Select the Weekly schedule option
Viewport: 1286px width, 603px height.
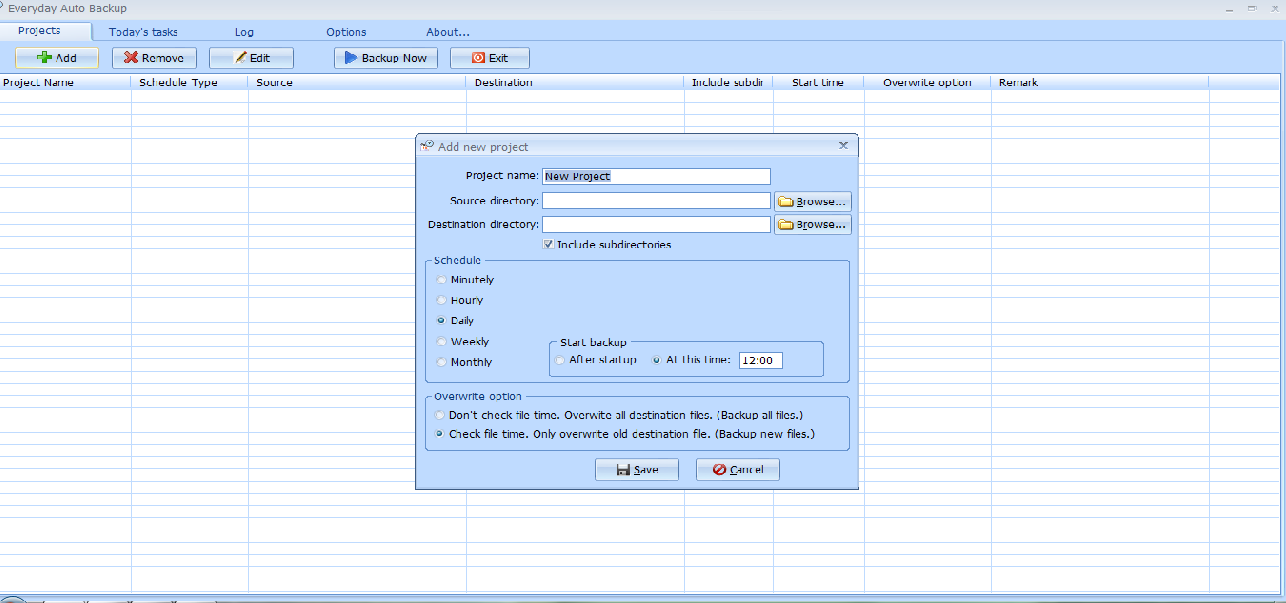click(442, 342)
